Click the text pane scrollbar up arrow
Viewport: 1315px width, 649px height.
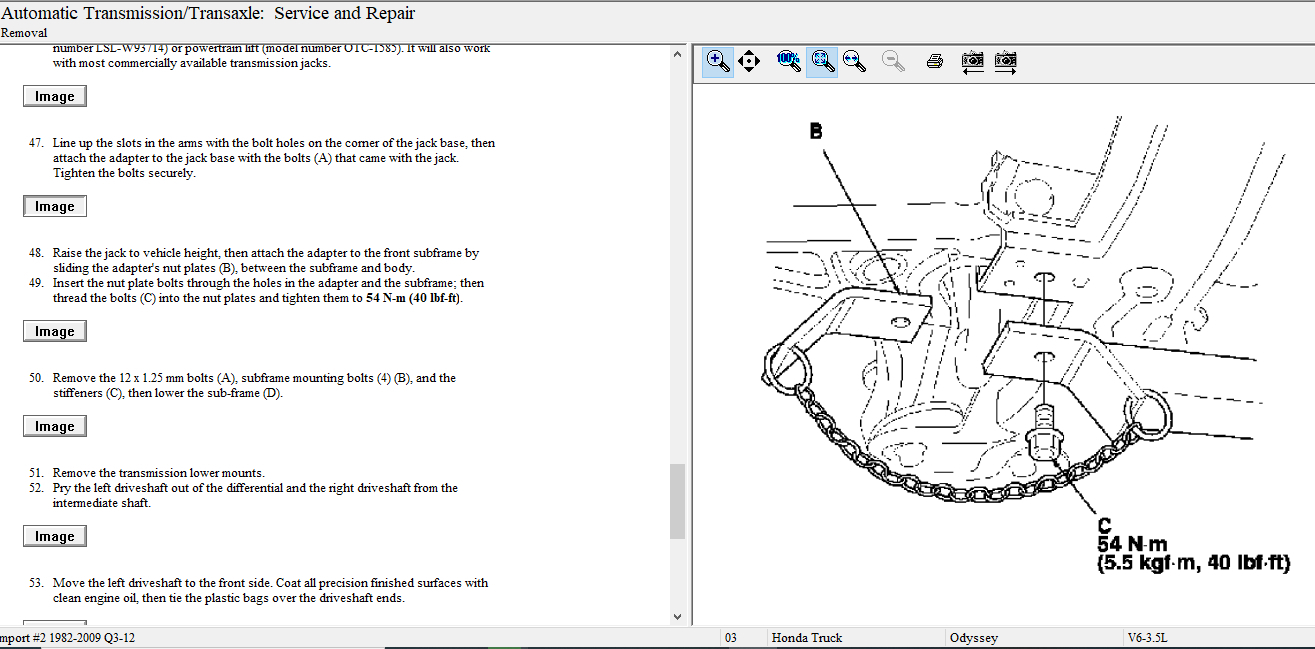(x=677, y=52)
